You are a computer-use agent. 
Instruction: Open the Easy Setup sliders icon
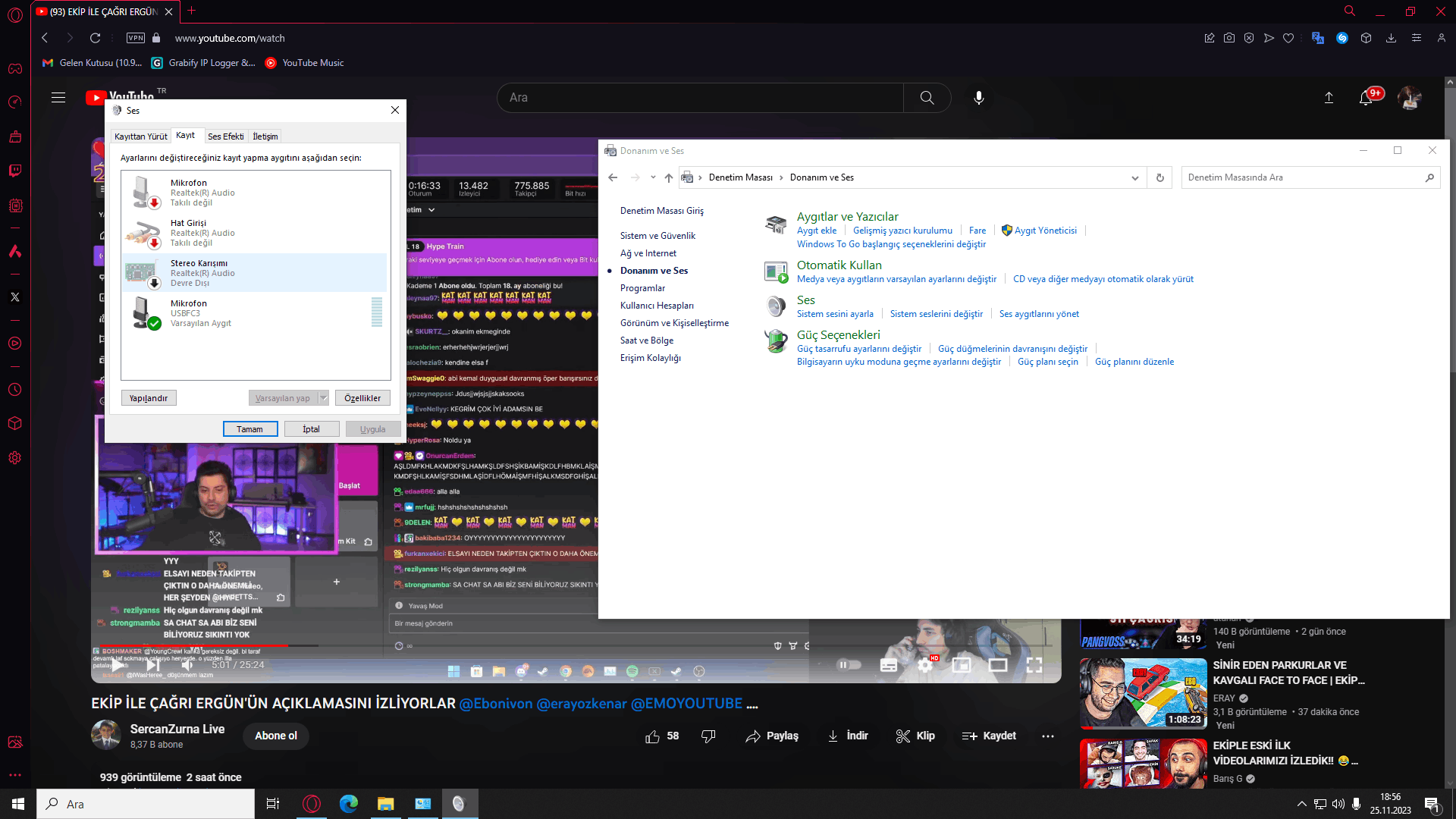click(1416, 38)
